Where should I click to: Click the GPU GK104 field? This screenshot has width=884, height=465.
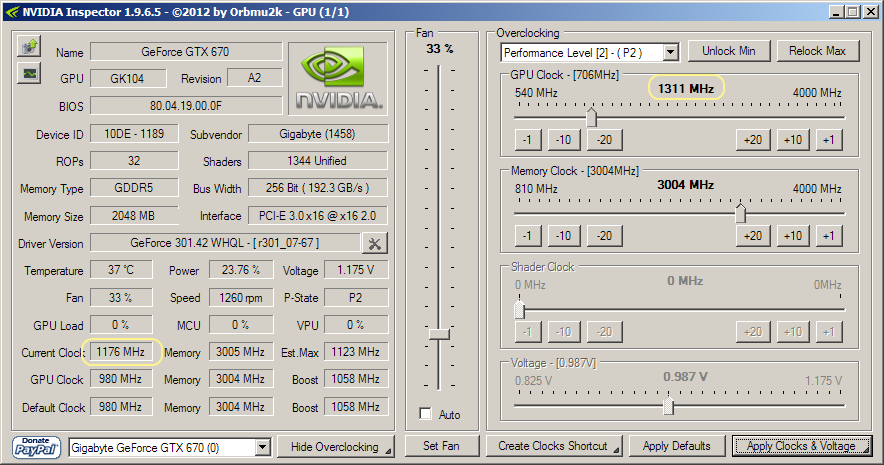tap(128, 79)
